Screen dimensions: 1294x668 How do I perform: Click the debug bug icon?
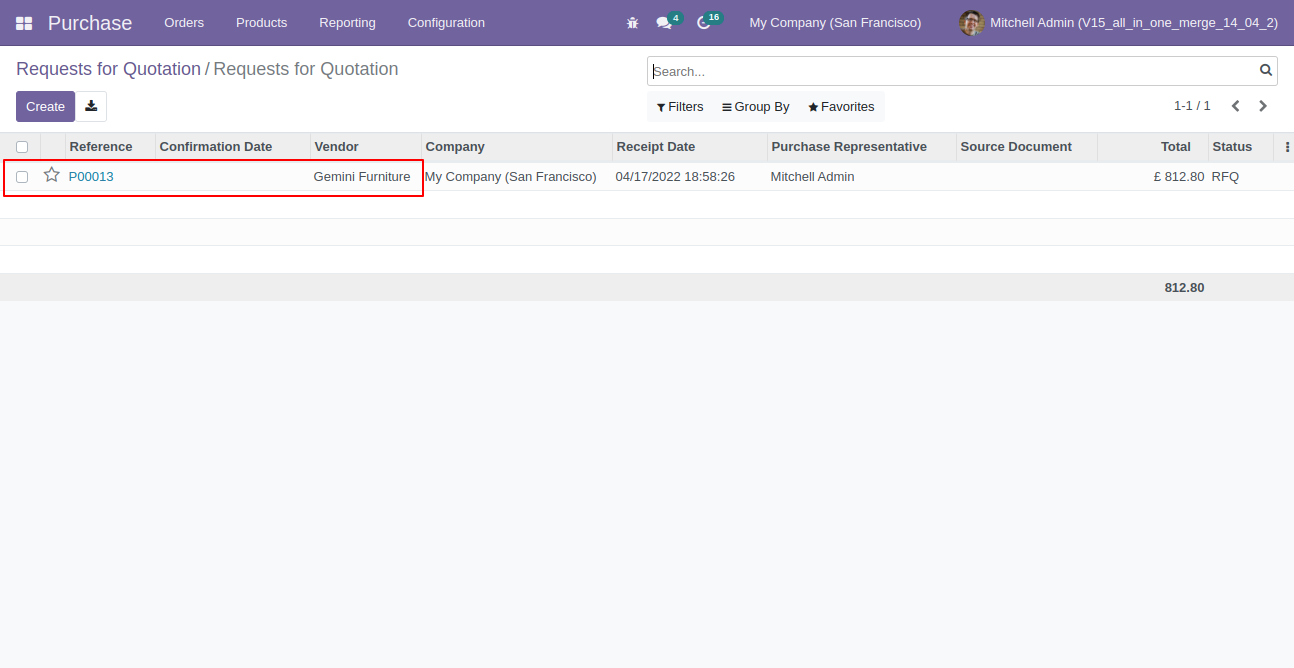click(x=632, y=23)
